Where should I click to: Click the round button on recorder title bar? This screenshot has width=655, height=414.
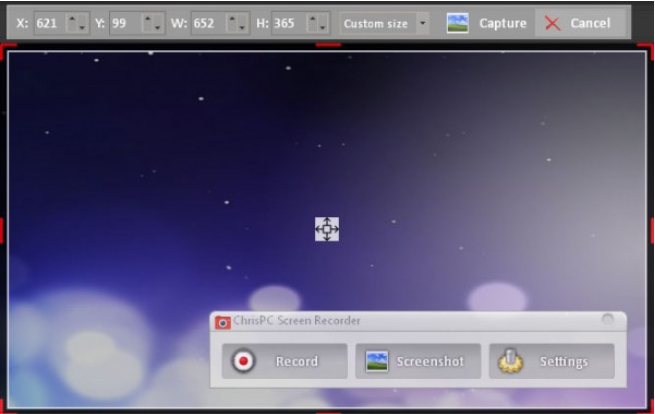click(607, 320)
